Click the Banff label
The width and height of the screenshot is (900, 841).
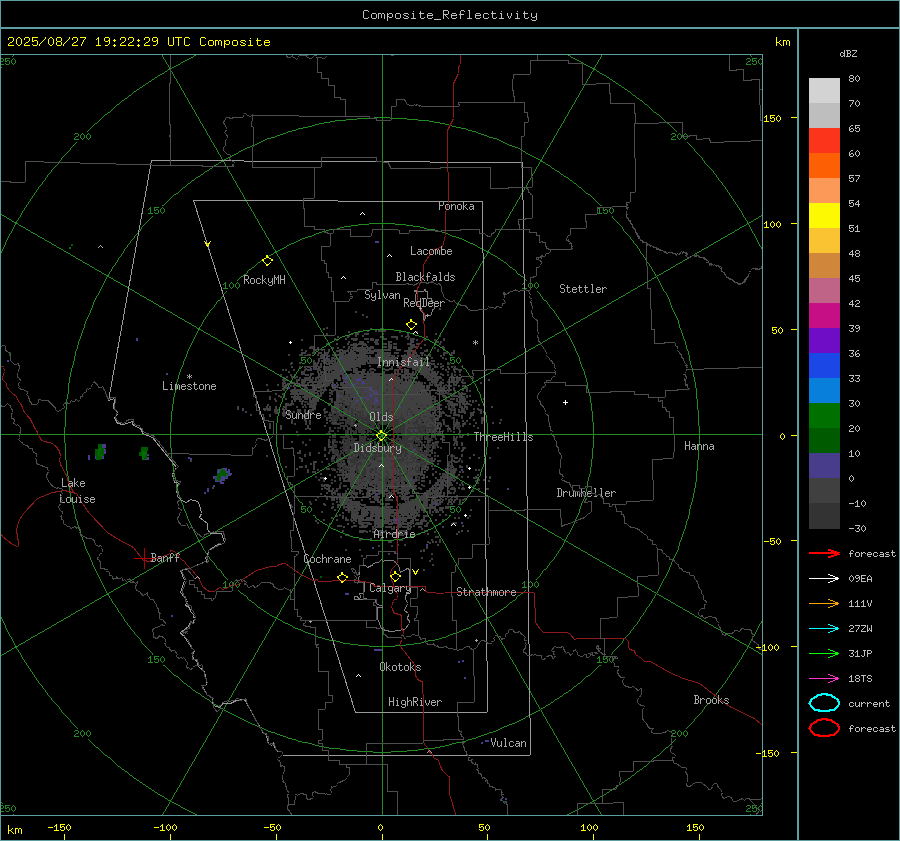pos(165,557)
